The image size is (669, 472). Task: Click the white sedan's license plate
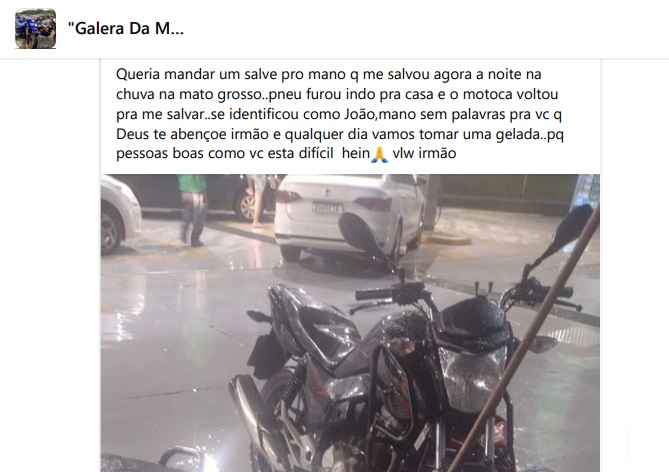[x=327, y=208]
